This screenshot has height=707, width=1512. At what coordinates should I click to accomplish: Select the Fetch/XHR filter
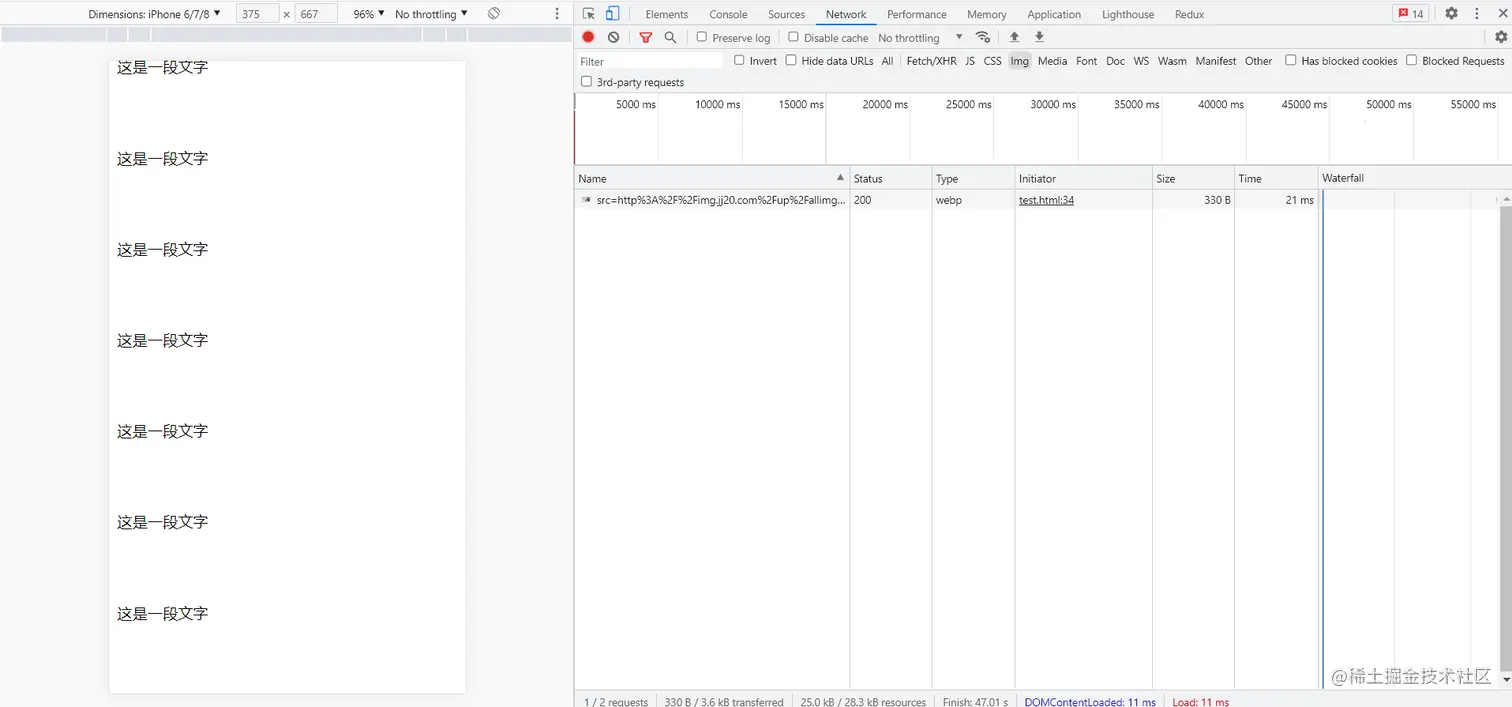click(931, 61)
